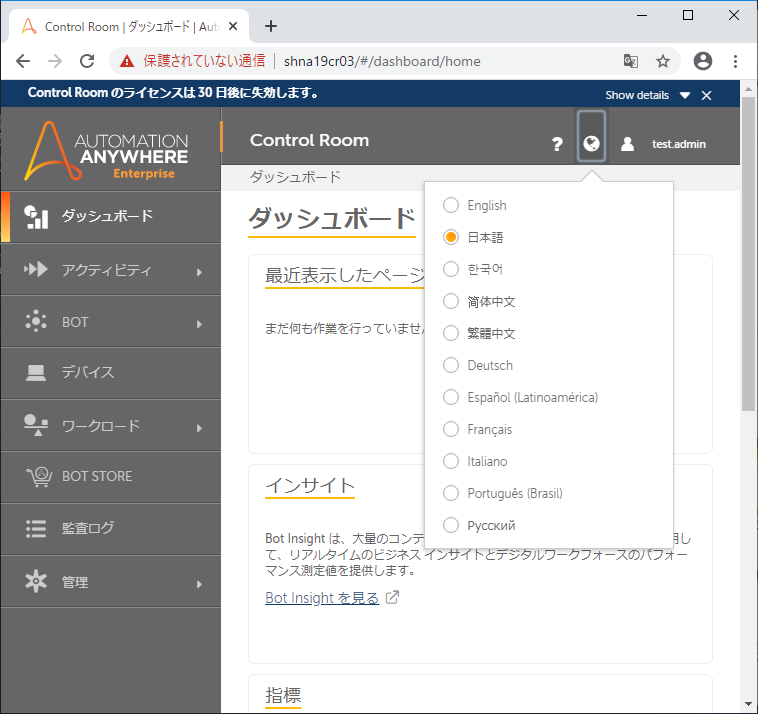
Task: Click the ワークロード icon in sidebar
Action: (36, 425)
